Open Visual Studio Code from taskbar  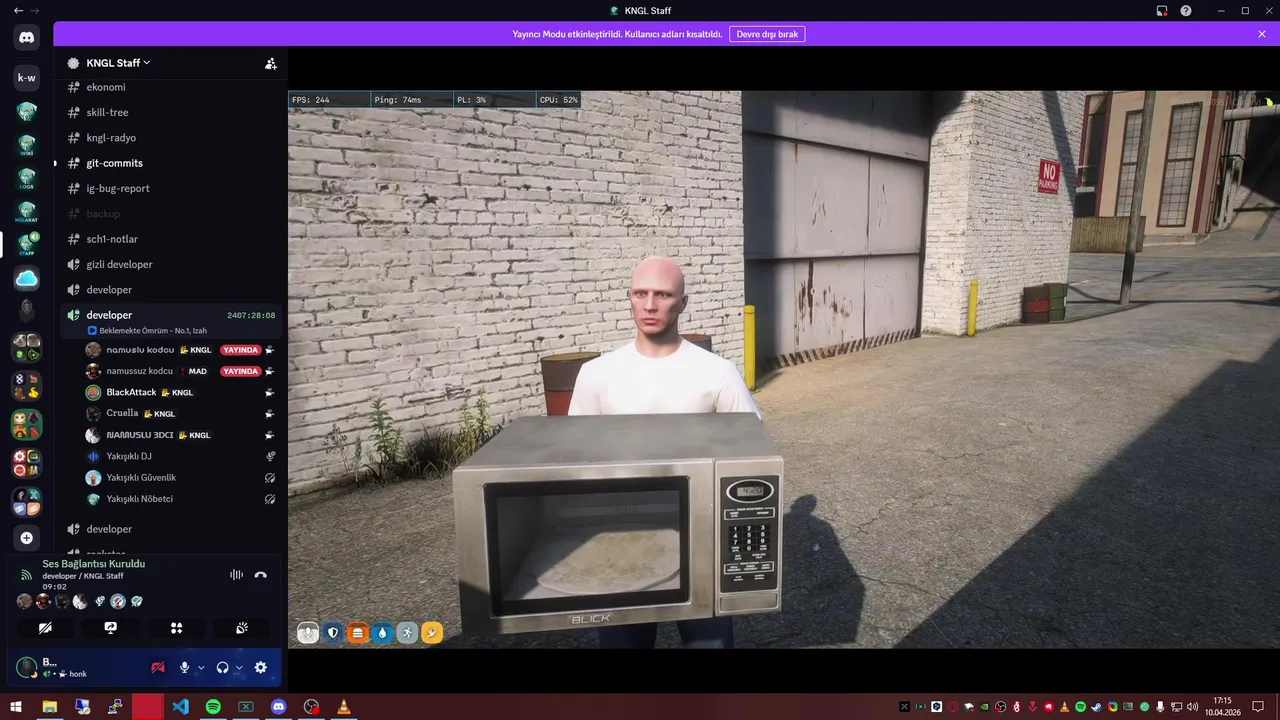coord(180,707)
